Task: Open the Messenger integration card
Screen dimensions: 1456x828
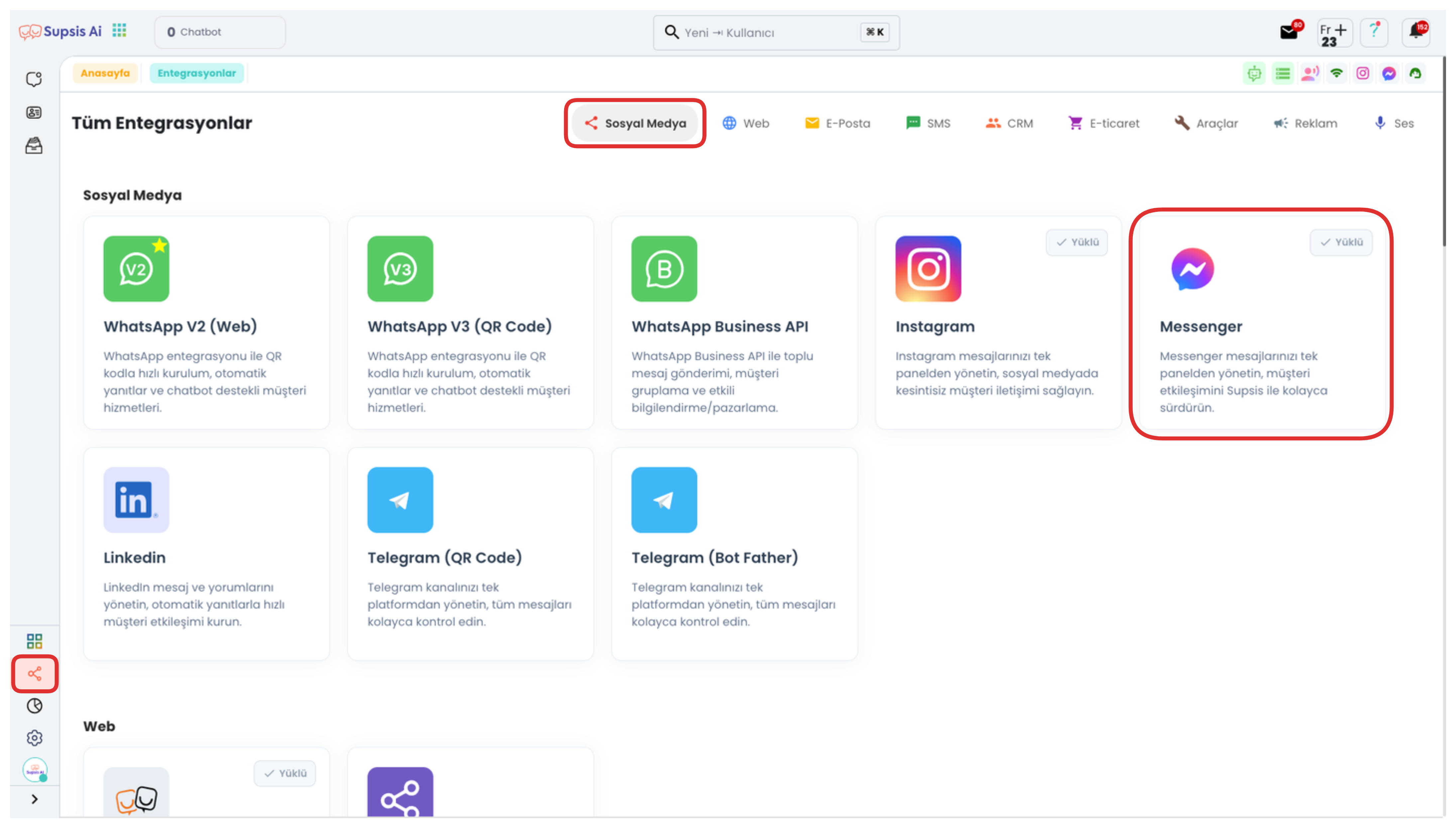Action: point(1262,323)
